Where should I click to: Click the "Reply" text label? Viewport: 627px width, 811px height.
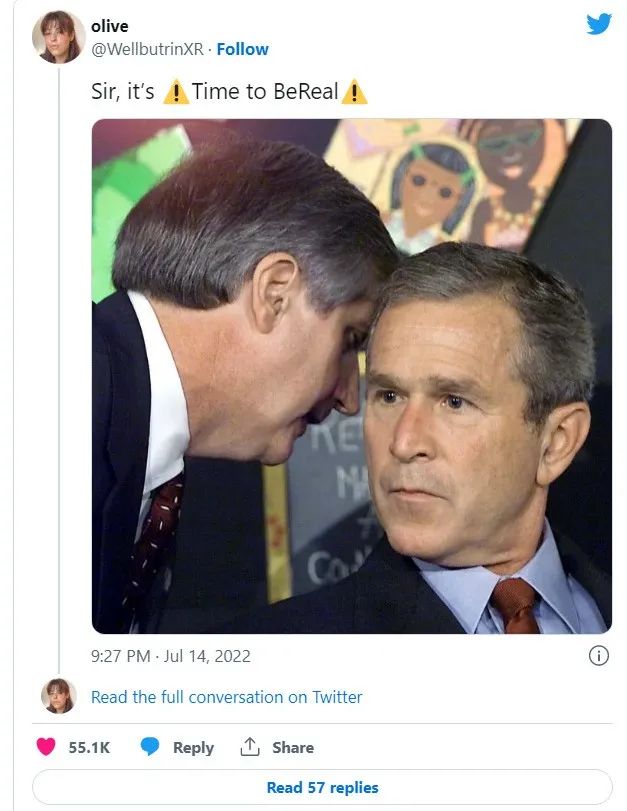(193, 747)
